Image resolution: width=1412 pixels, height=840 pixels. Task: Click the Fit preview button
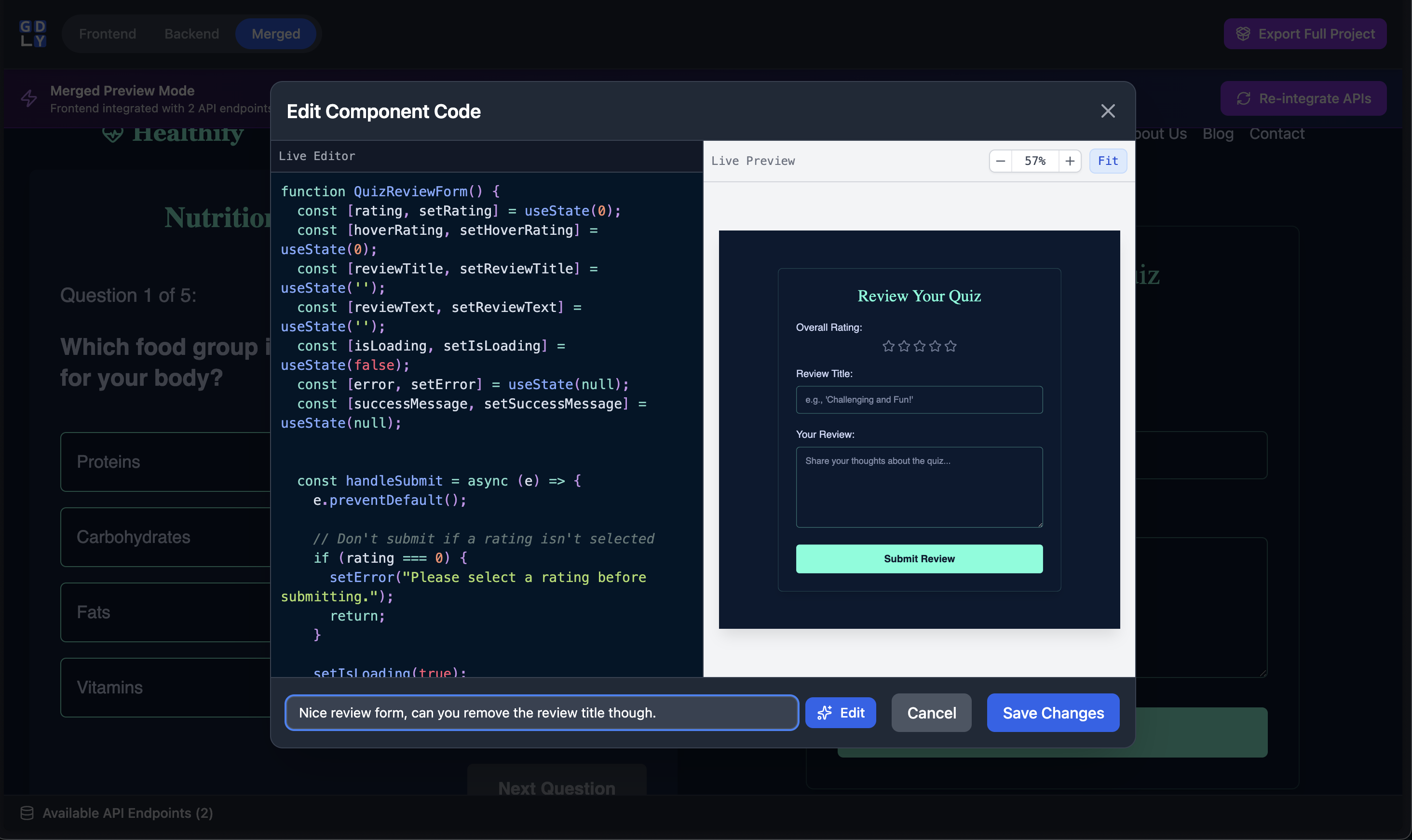(1108, 162)
